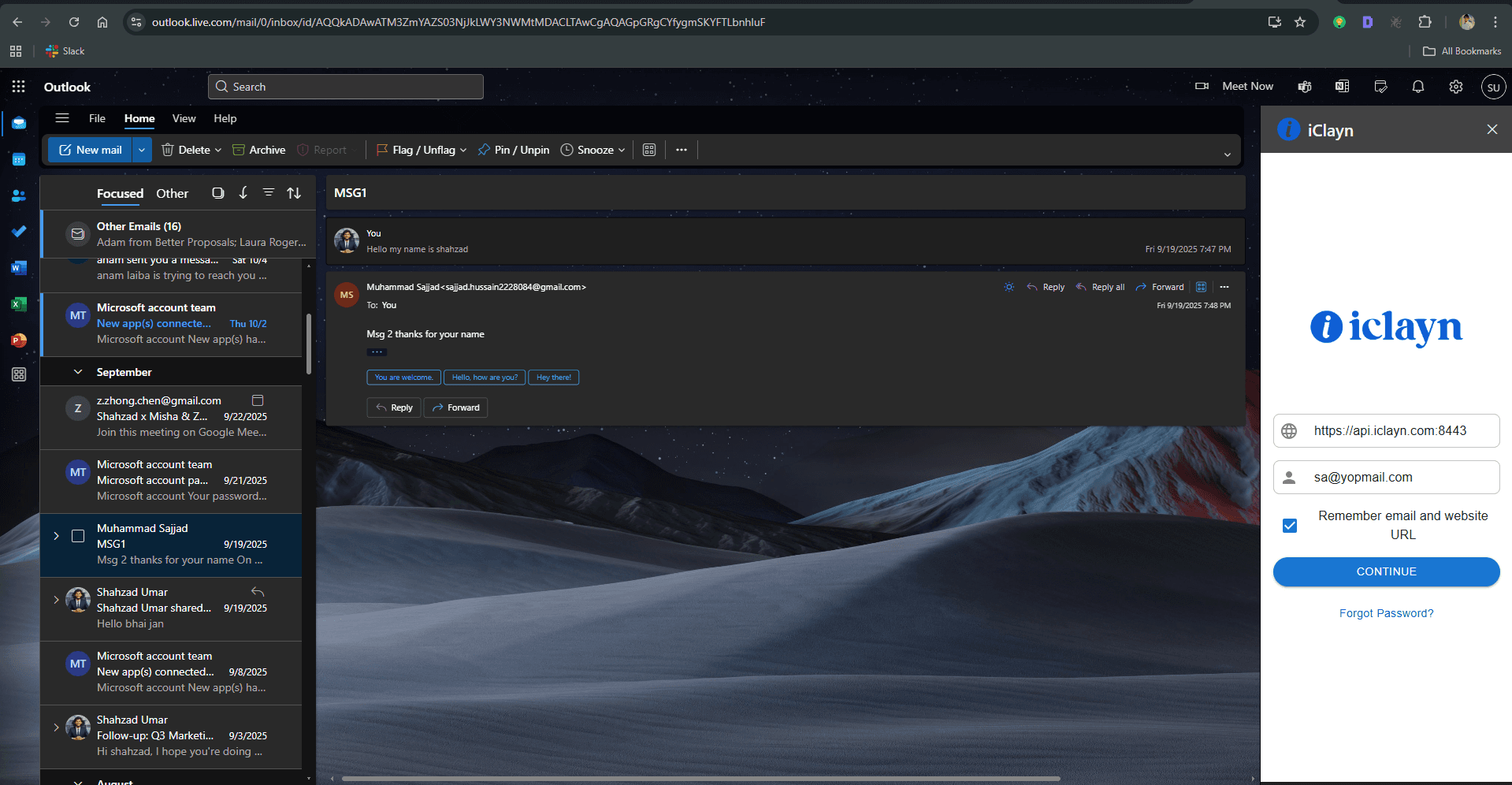Viewport: 1512px width, 785px height.
Task: Open message more actions ellipsis
Action: (x=1224, y=287)
